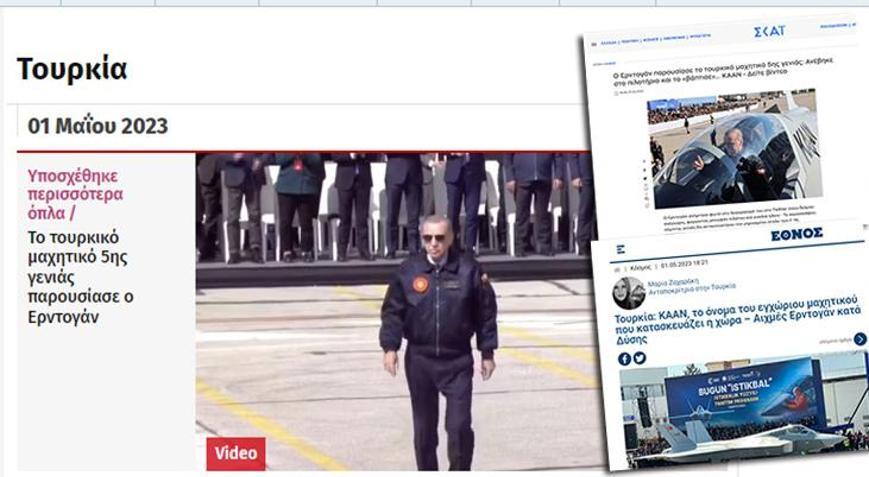Screen dimensions: 869x477
Task: Click the Twitter share icon in Ethnos article
Action: click(x=640, y=358)
